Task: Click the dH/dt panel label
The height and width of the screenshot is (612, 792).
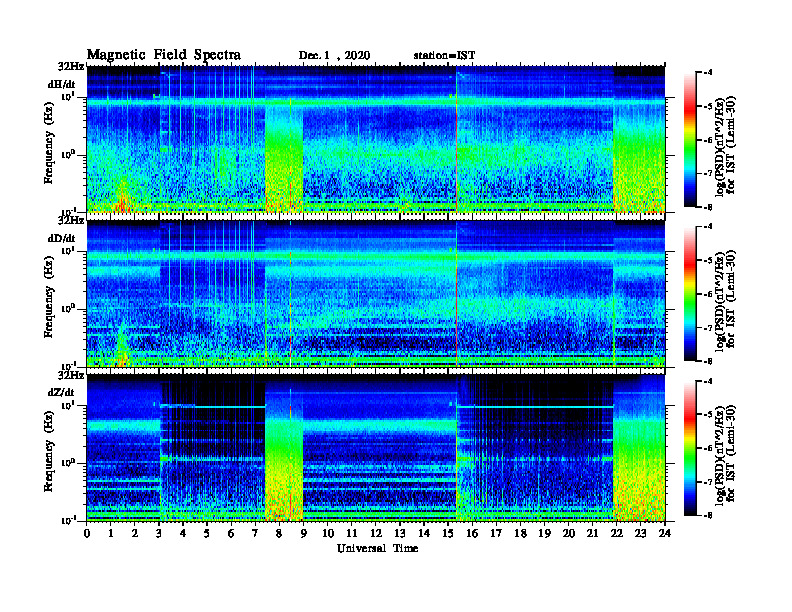Action: click(62, 85)
